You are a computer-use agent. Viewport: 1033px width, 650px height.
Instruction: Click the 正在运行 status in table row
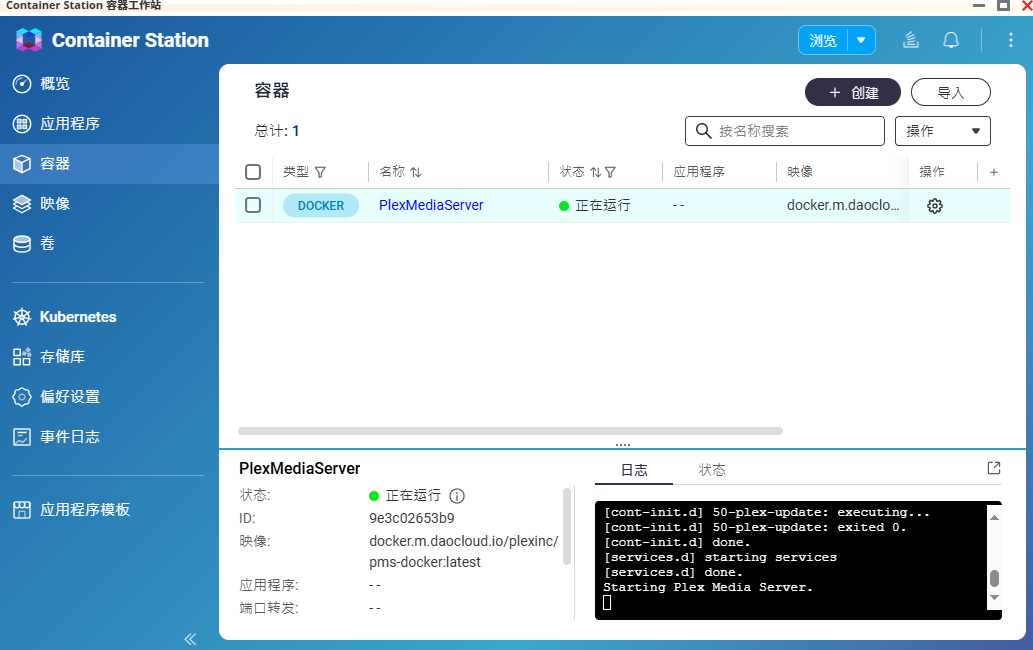595,205
